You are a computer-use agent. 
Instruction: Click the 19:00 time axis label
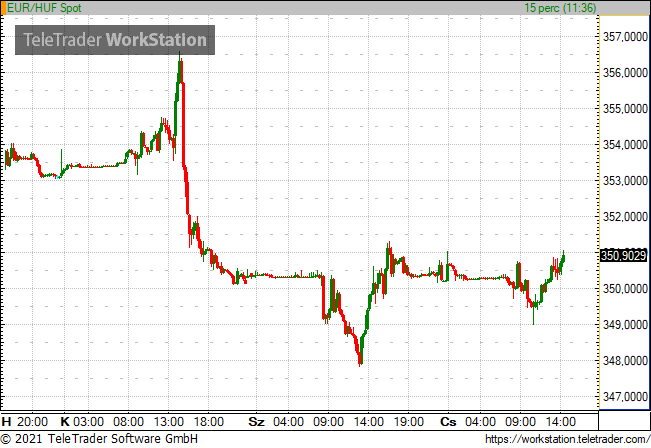pyautogui.click(x=409, y=422)
